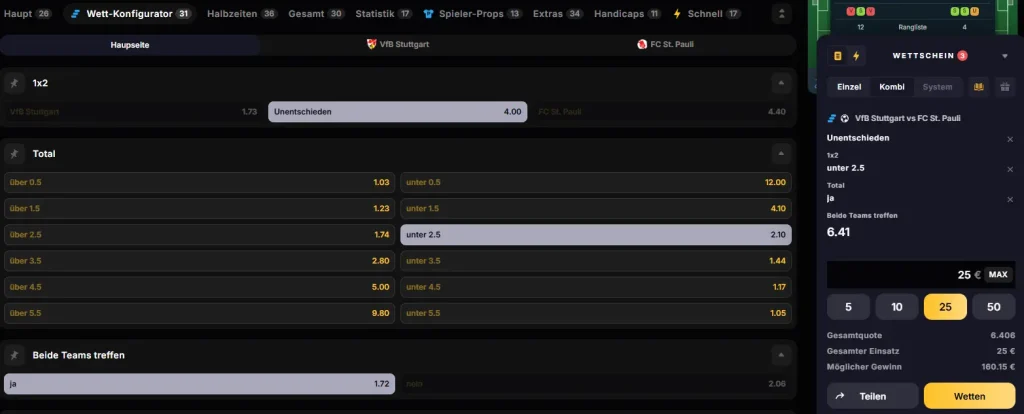Screen dimensions: 1024x414
Task: Switch to VfB Stuttgart sub-tab
Action: pyautogui.click(x=398, y=45)
